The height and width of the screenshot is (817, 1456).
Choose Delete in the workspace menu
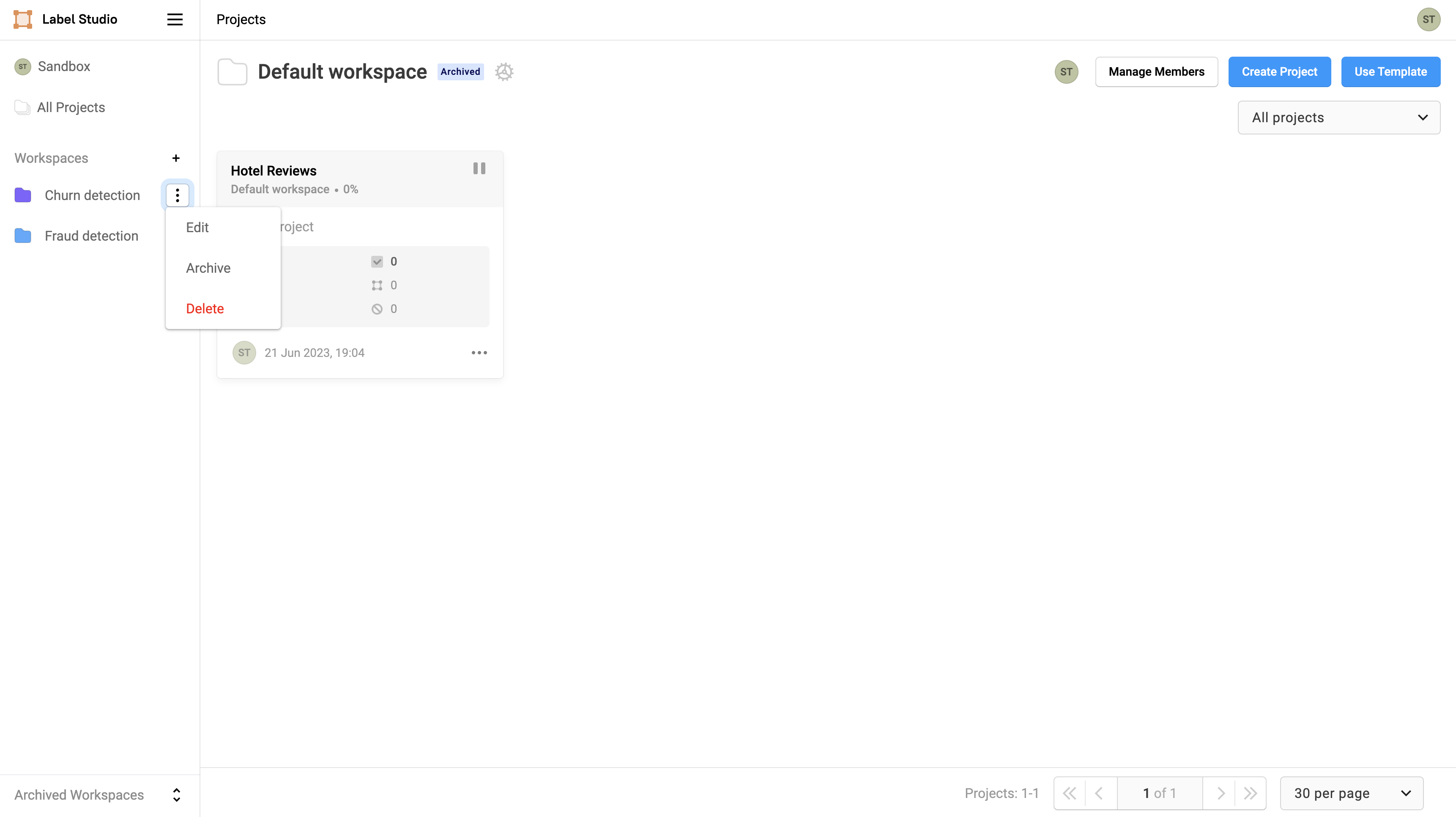(x=205, y=309)
